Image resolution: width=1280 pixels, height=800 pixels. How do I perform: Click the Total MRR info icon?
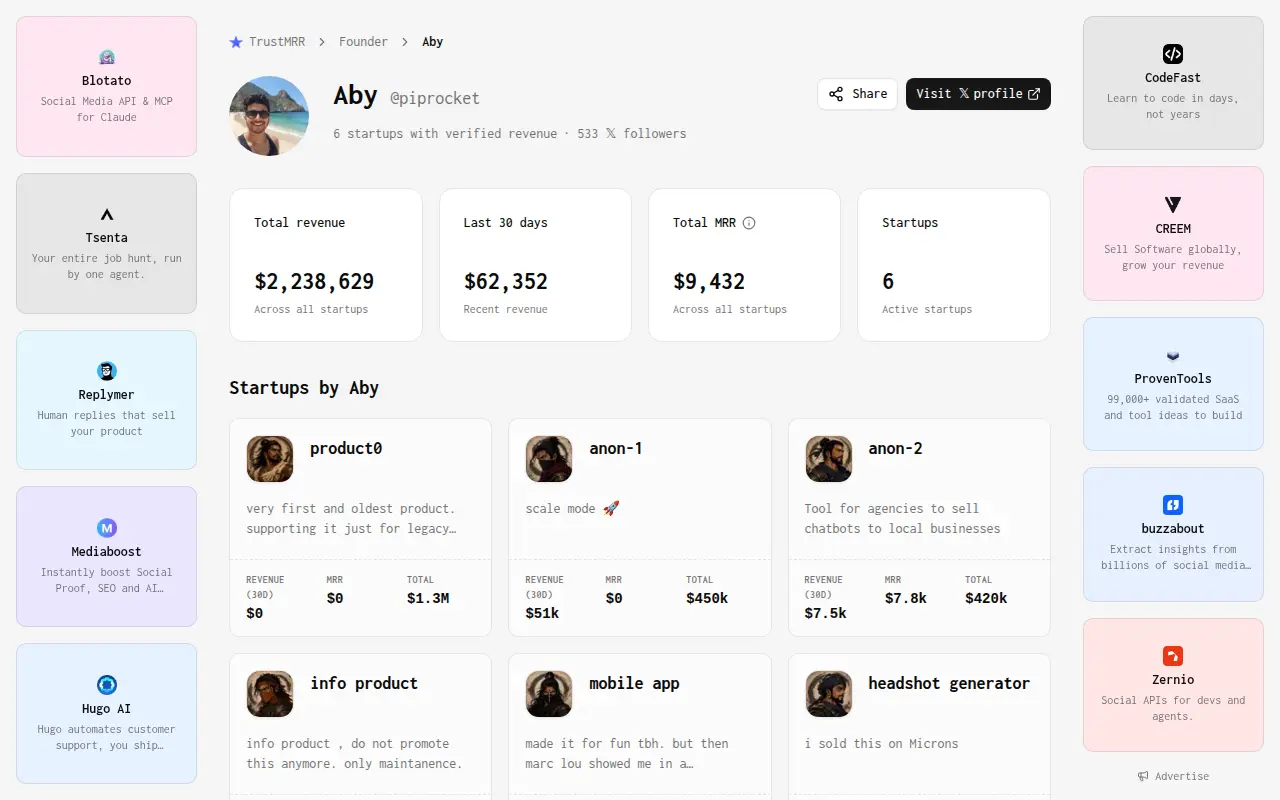[749, 223]
